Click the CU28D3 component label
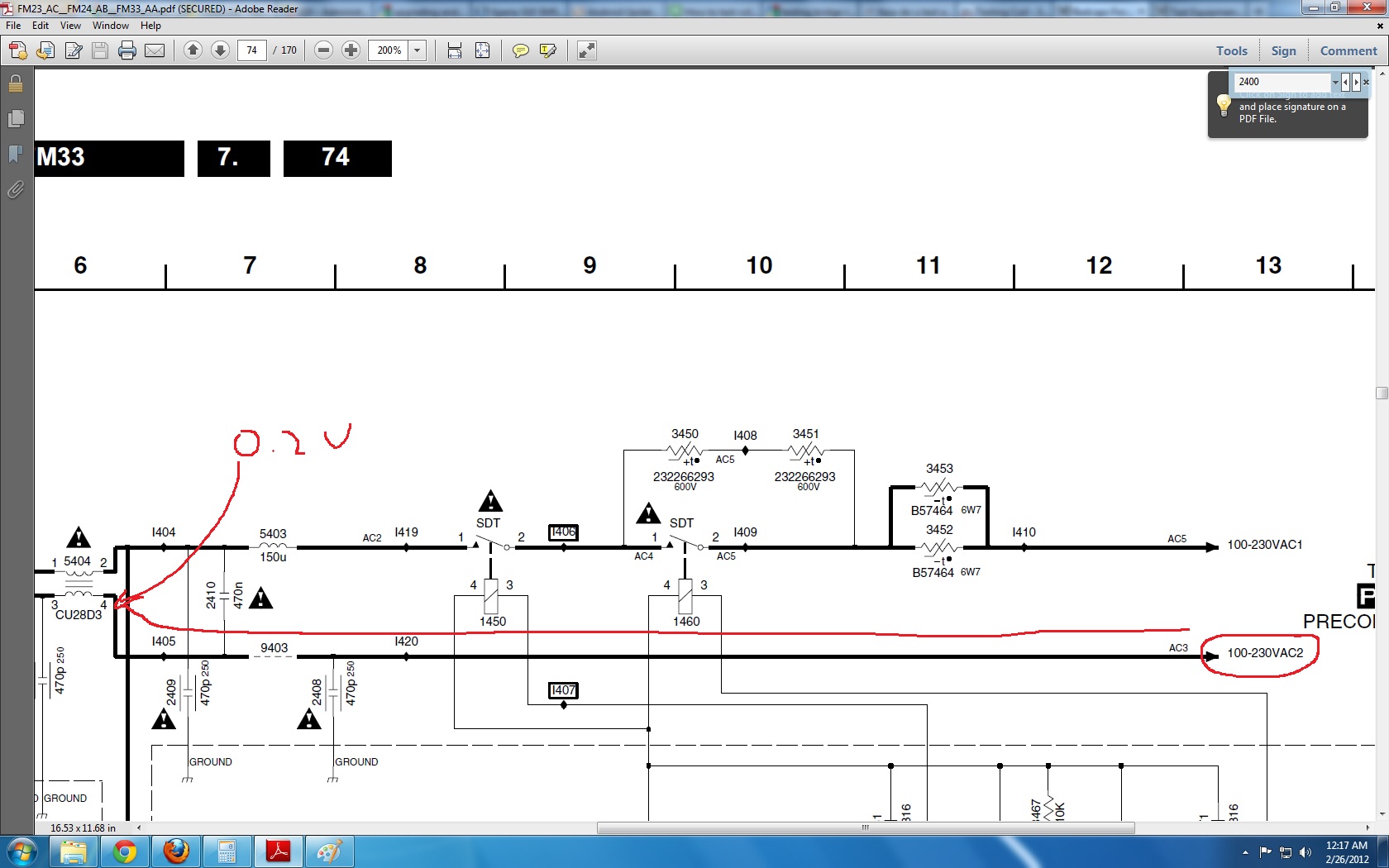 (79, 615)
